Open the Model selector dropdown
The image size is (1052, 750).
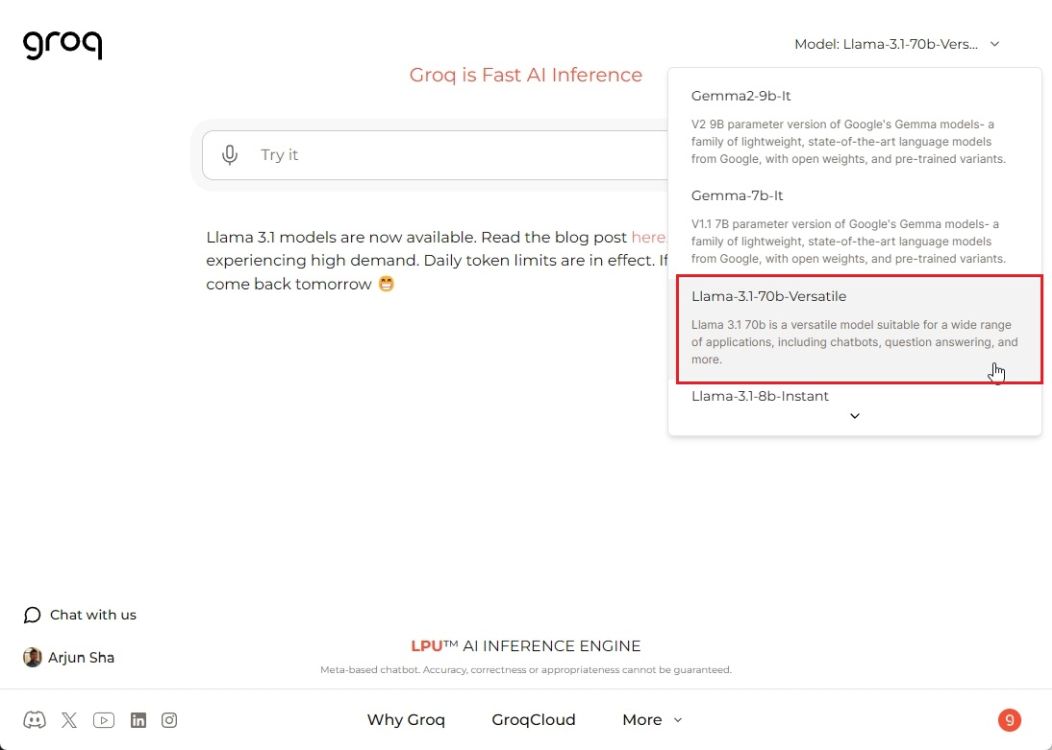click(x=897, y=44)
